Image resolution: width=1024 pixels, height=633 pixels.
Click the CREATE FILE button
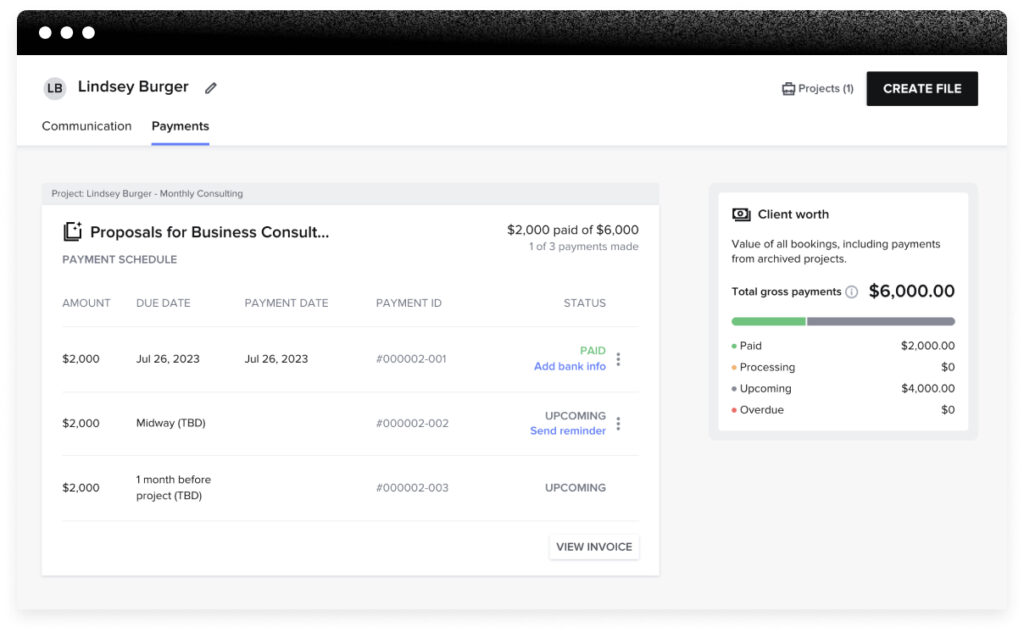point(921,88)
